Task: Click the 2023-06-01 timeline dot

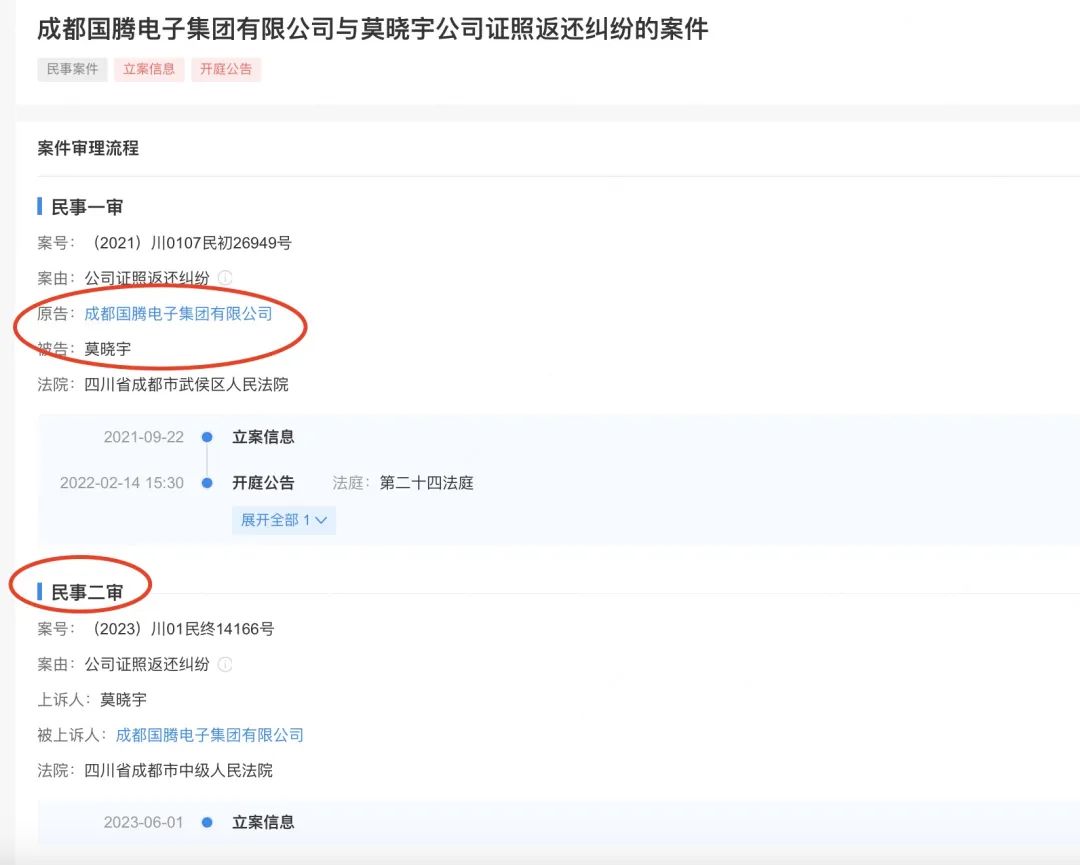Action: pos(207,822)
